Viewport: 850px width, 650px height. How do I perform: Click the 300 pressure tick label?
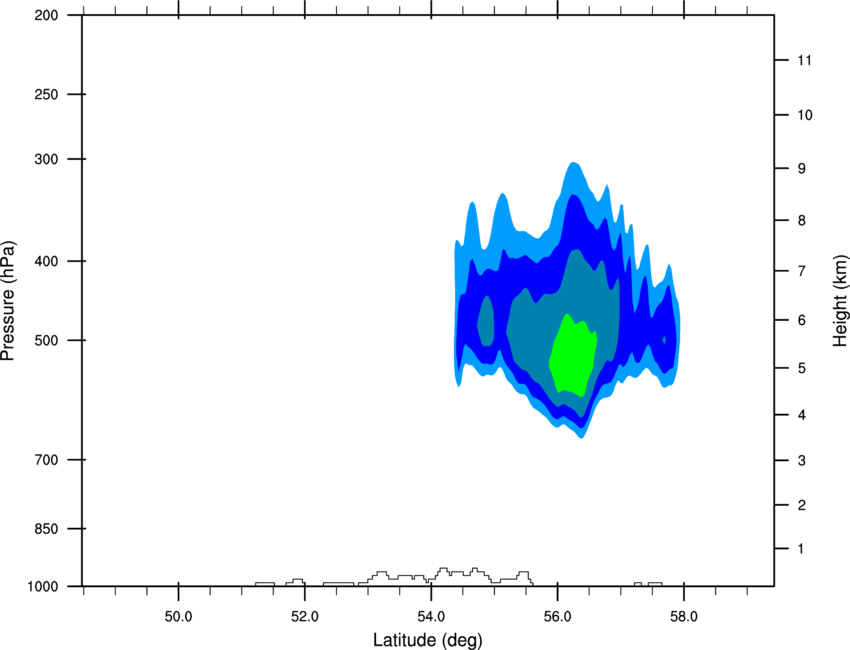tap(46, 159)
